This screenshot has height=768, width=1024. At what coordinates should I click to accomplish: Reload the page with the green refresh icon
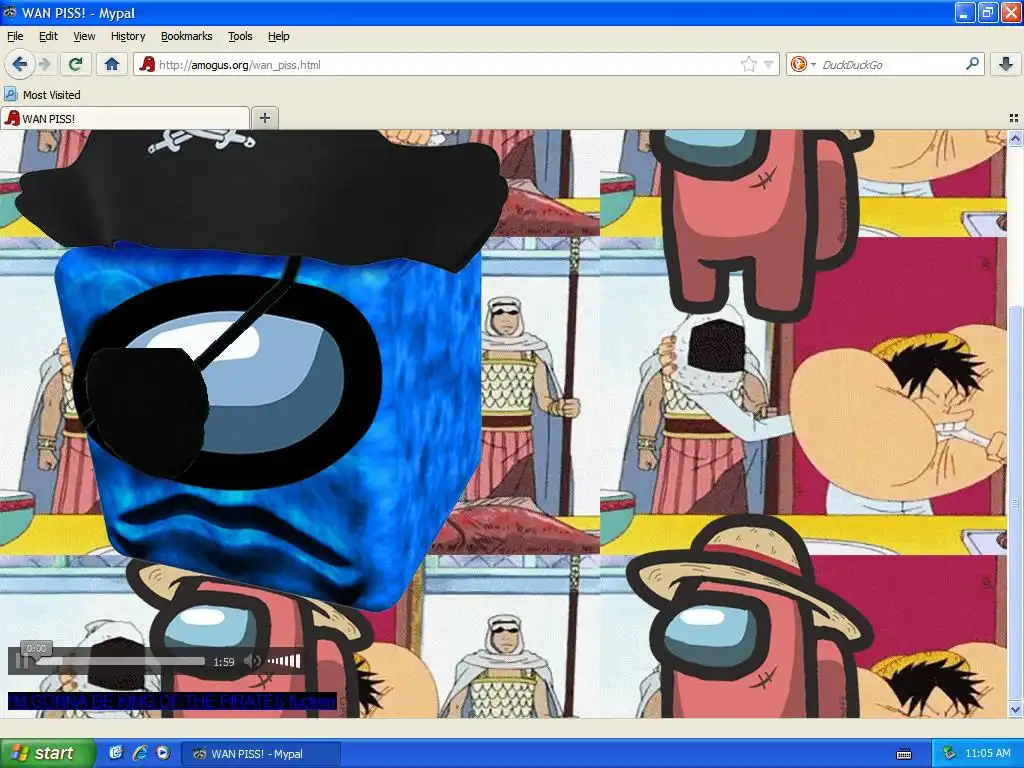(76, 64)
